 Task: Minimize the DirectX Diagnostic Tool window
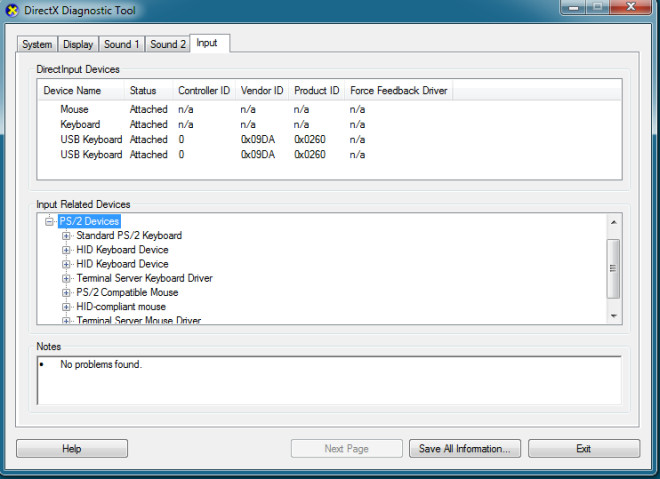point(573,8)
